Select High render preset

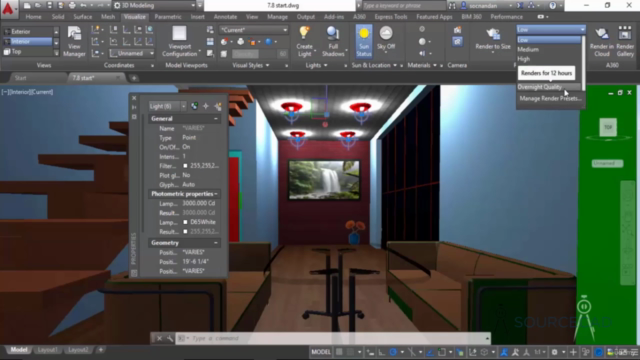coord(549,59)
